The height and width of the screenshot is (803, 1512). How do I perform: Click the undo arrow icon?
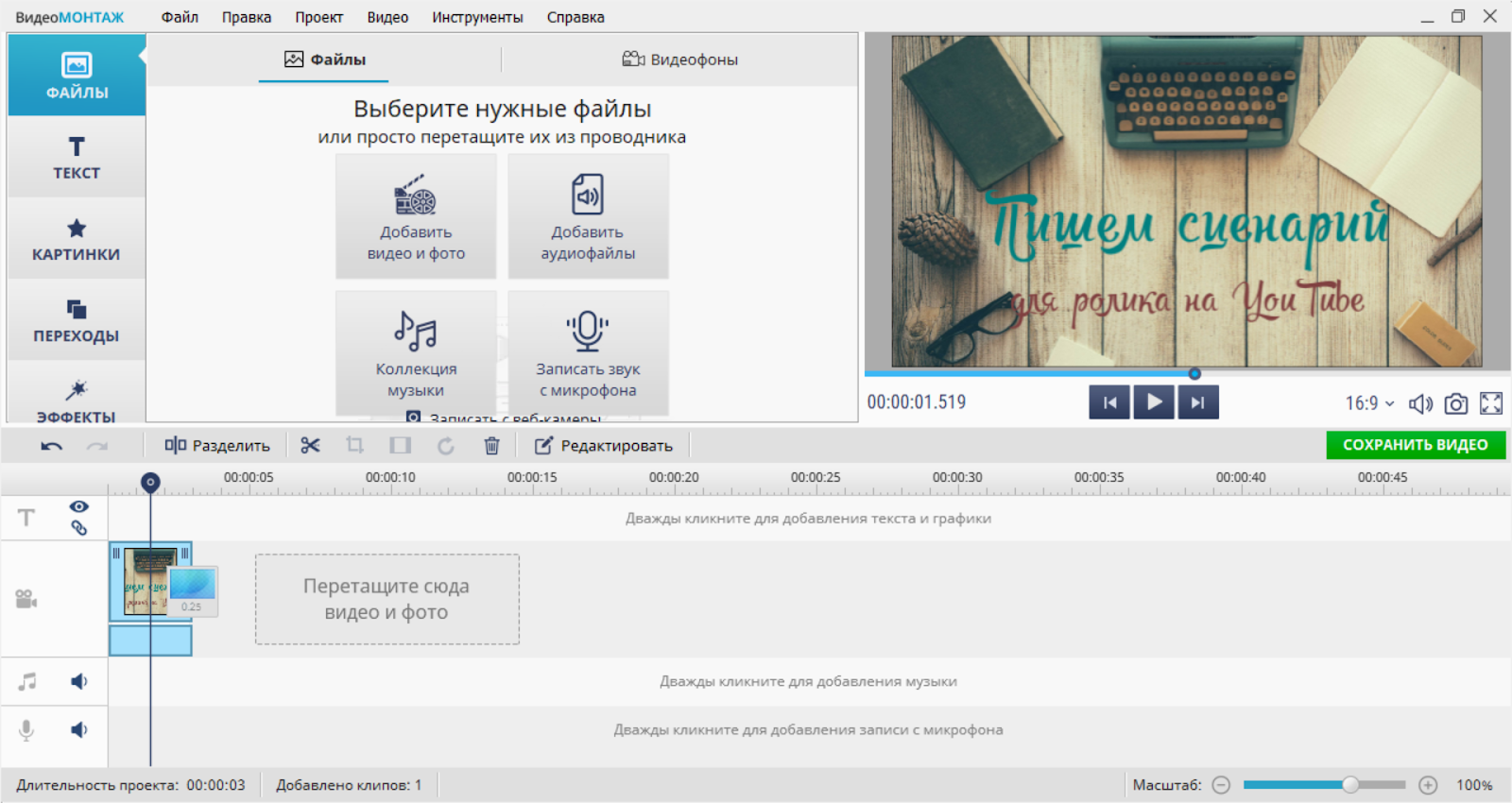tap(52, 446)
